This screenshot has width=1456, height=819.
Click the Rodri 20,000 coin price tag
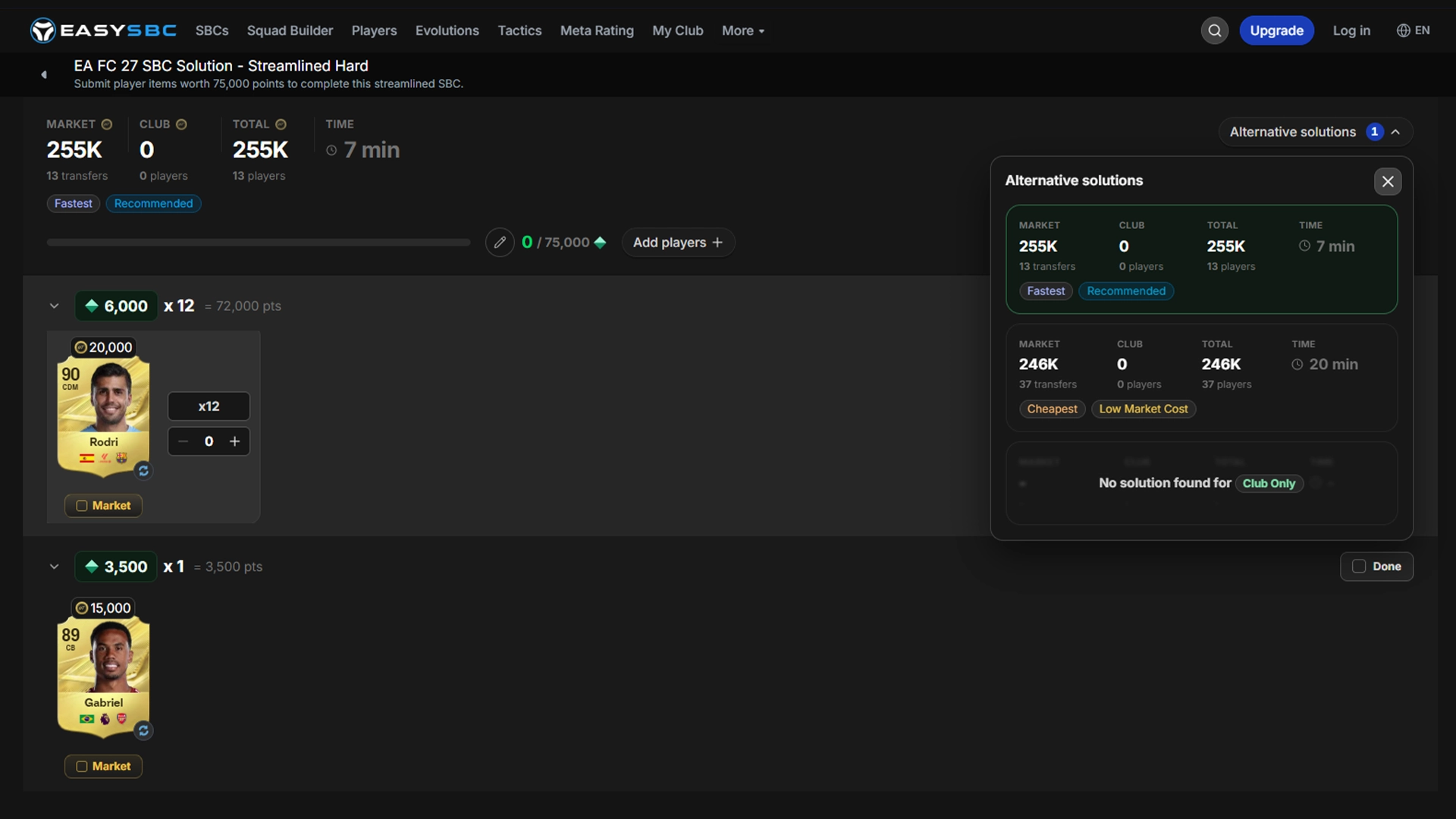[104, 347]
